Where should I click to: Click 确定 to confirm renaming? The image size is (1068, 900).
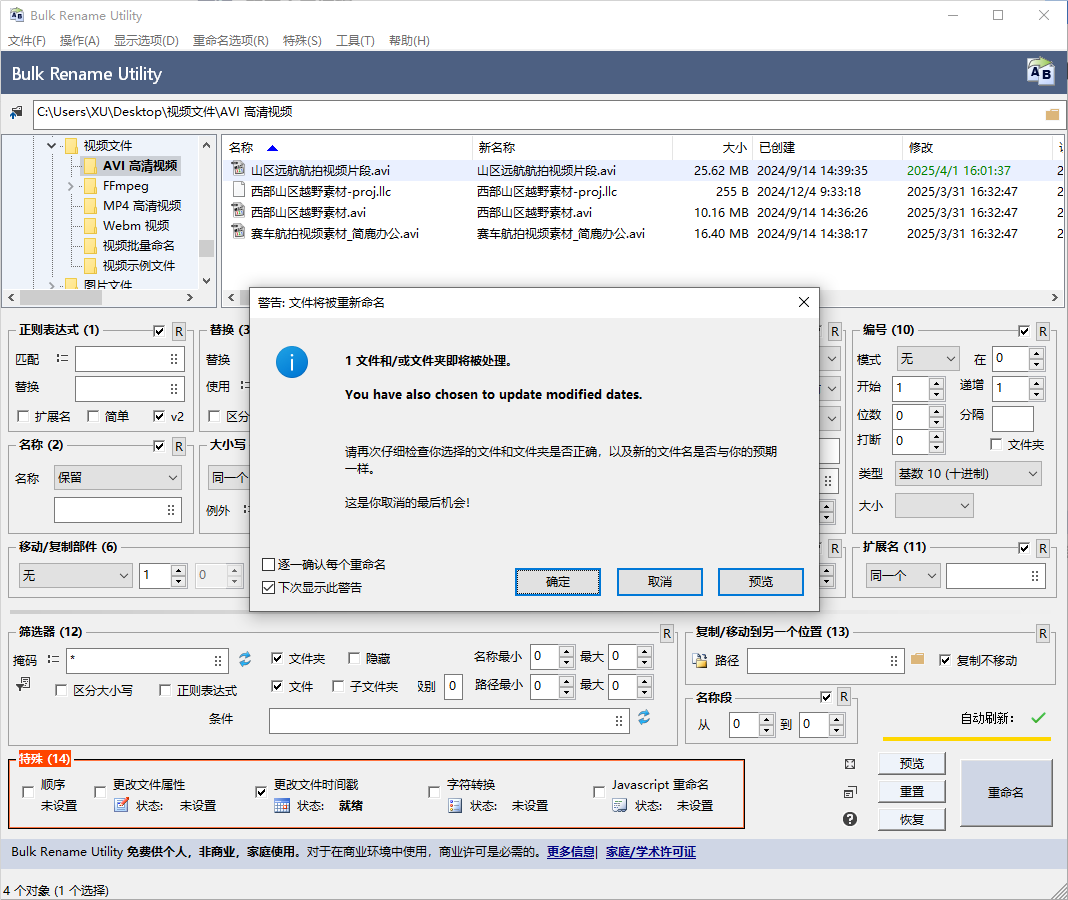tap(558, 582)
